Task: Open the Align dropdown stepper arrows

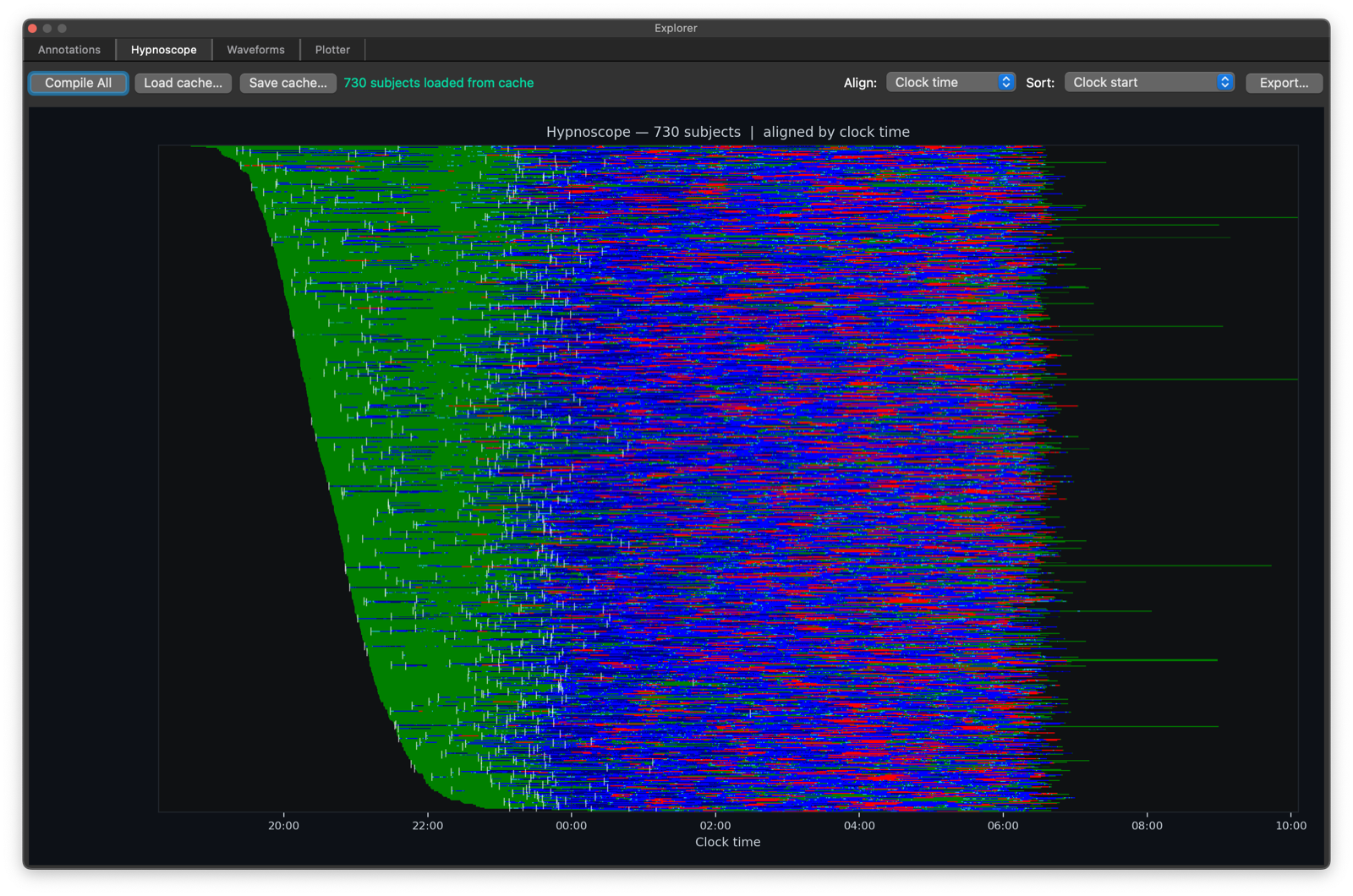Action: 1005,82
